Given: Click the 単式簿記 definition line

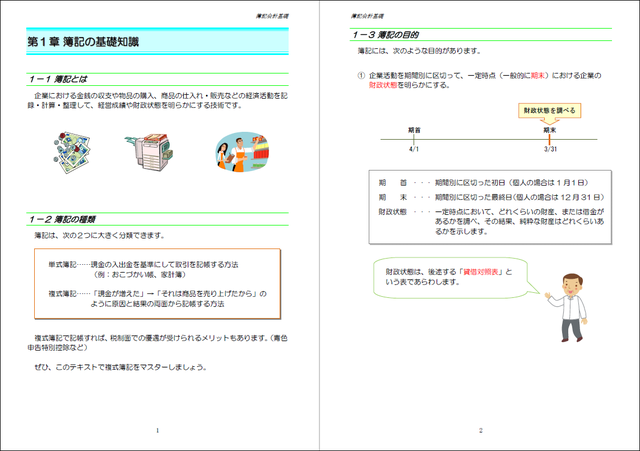Looking at the screenshot, I should [x=143, y=264].
